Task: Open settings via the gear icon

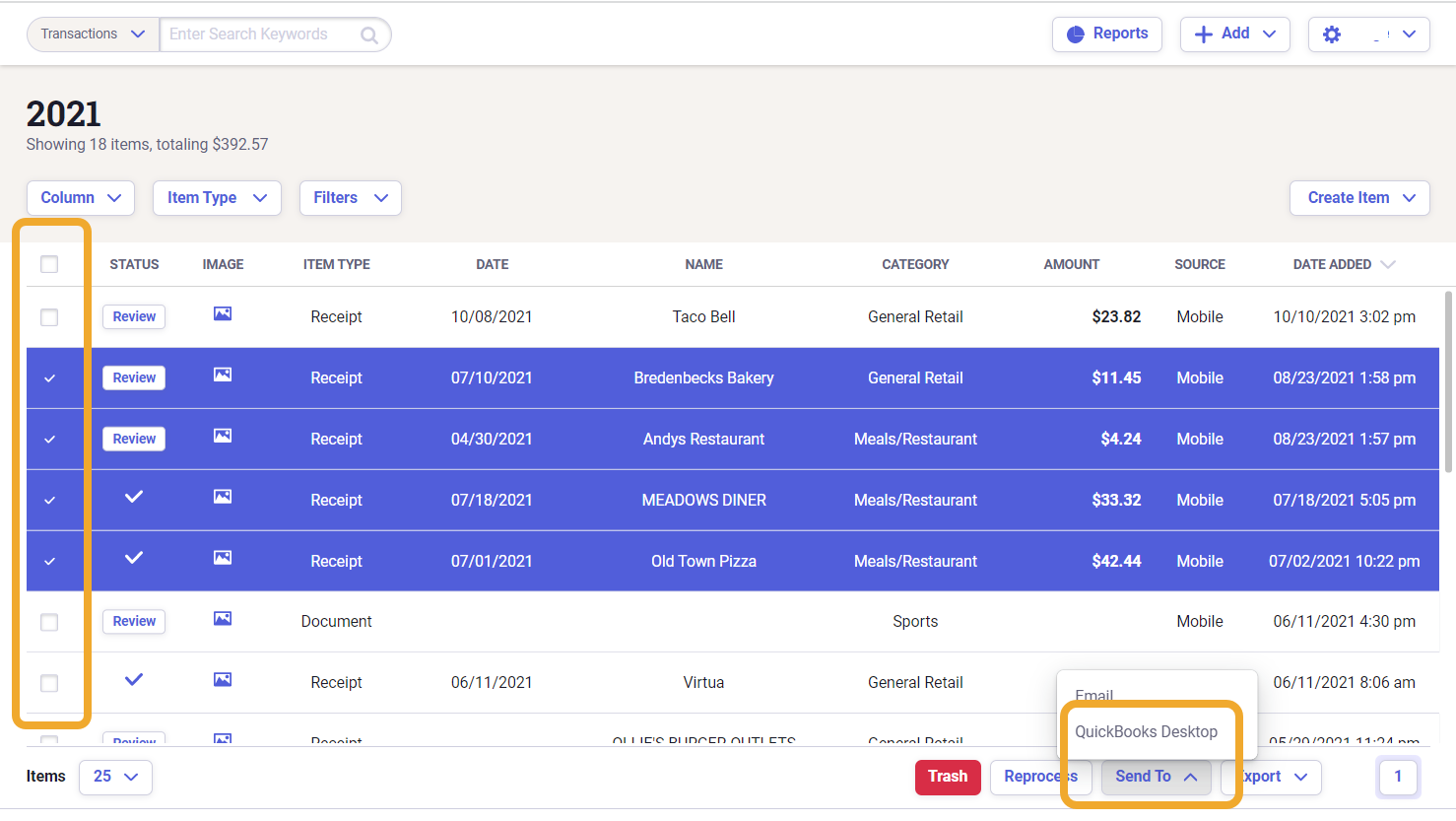Action: [1332, 34]
